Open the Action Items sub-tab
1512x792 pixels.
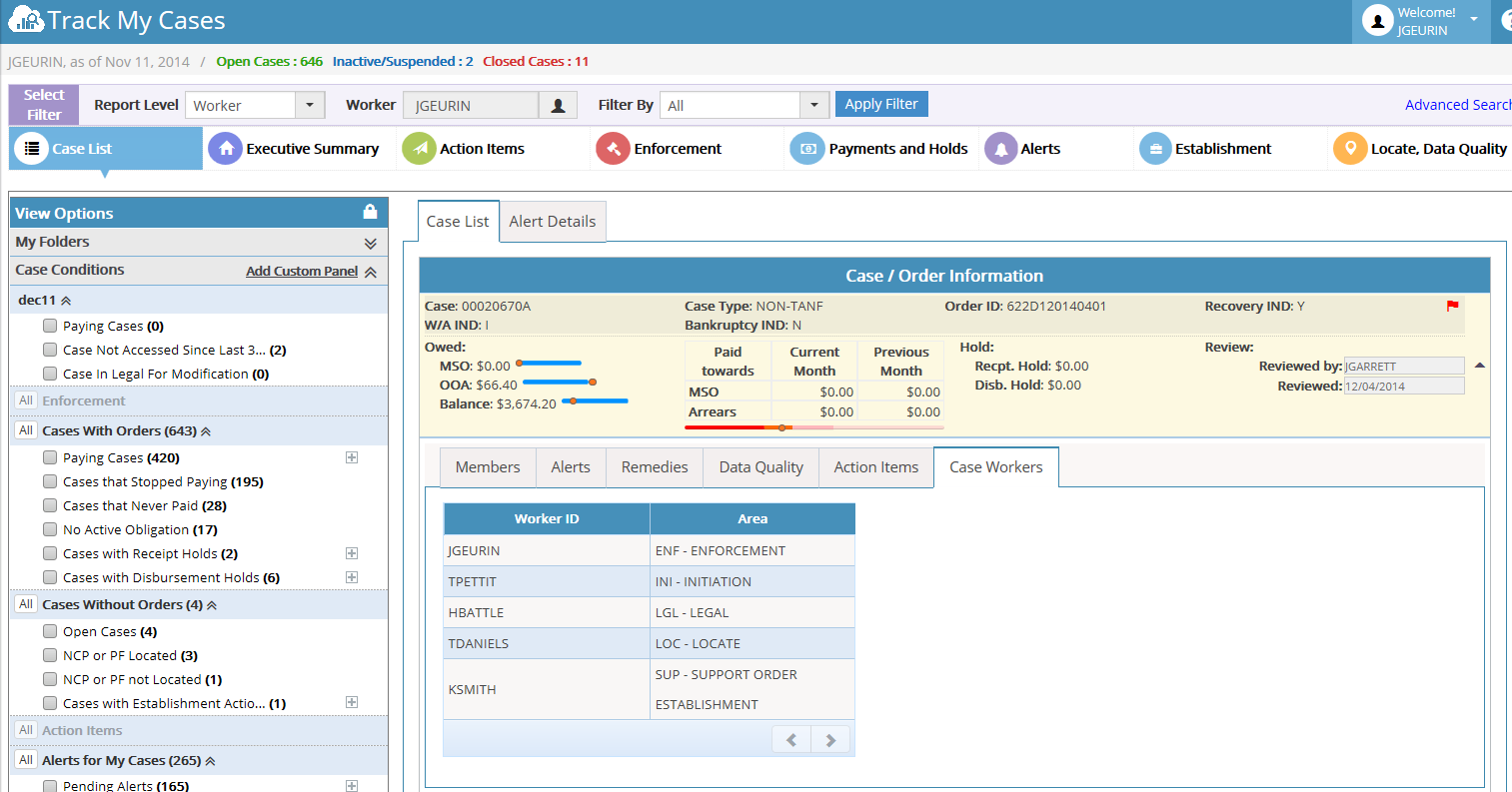pyautogui.click(x=876, y=466)
